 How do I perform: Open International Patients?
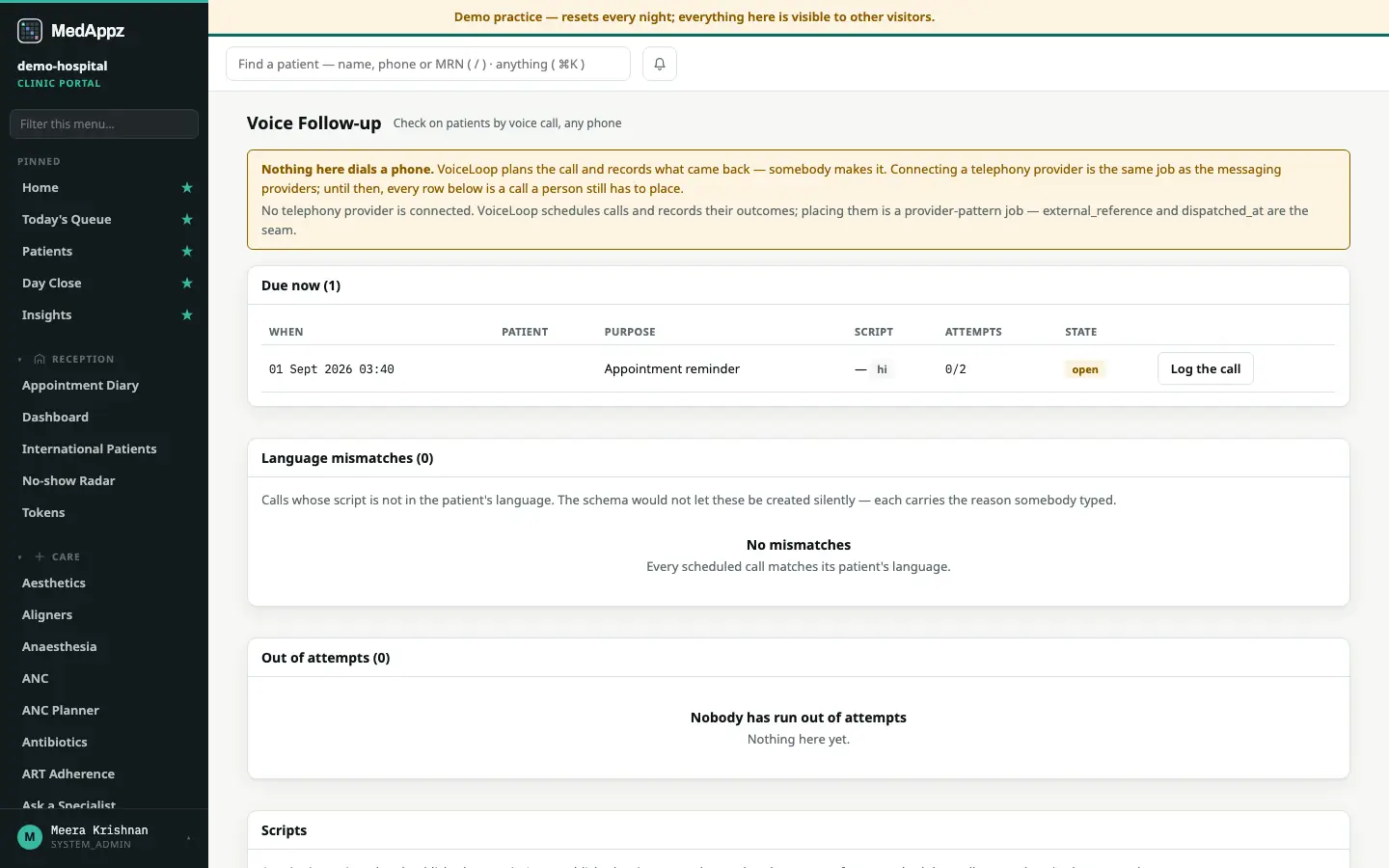click(x=90, y=449)
